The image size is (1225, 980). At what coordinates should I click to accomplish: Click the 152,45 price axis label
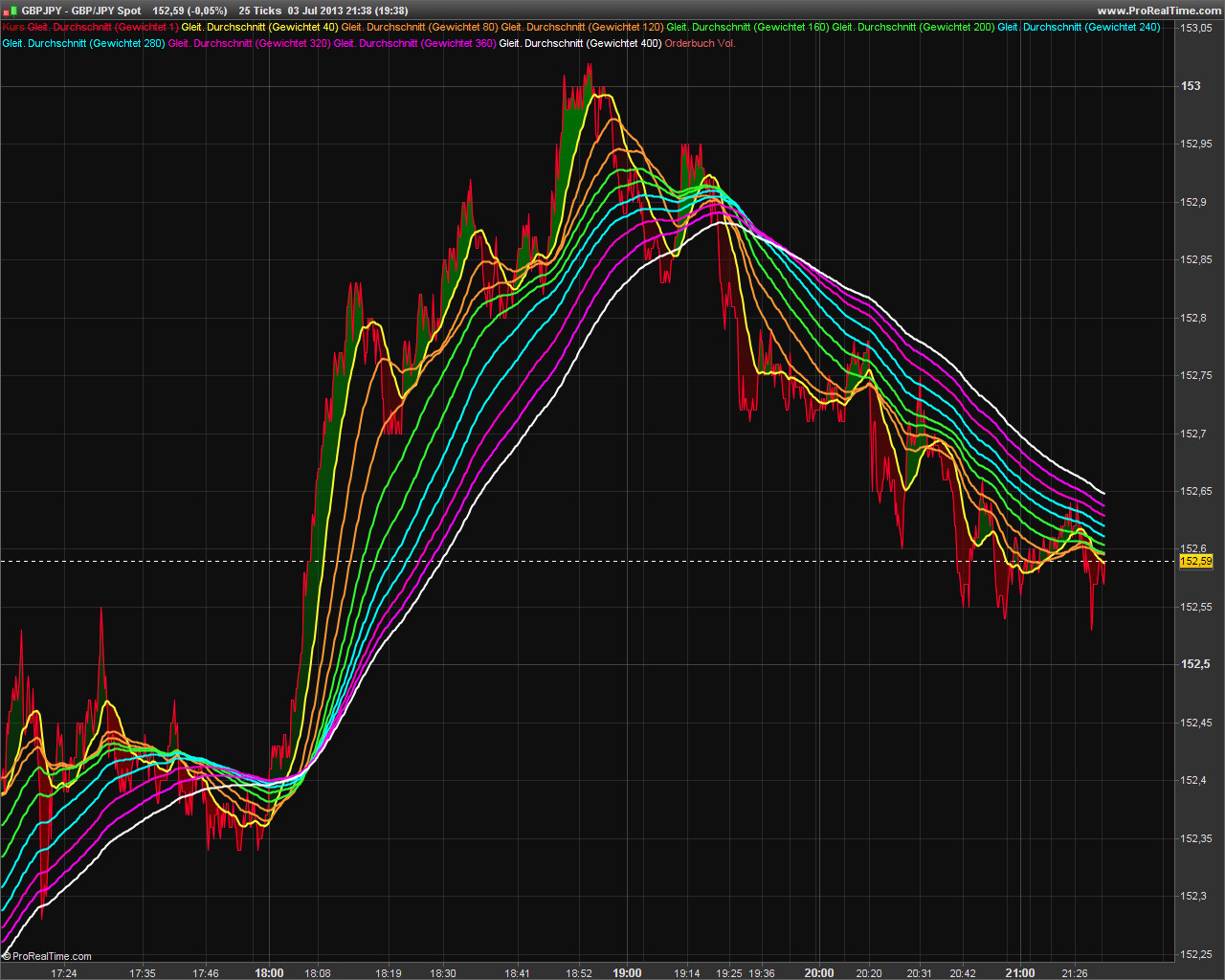(x=1196, y=723)
